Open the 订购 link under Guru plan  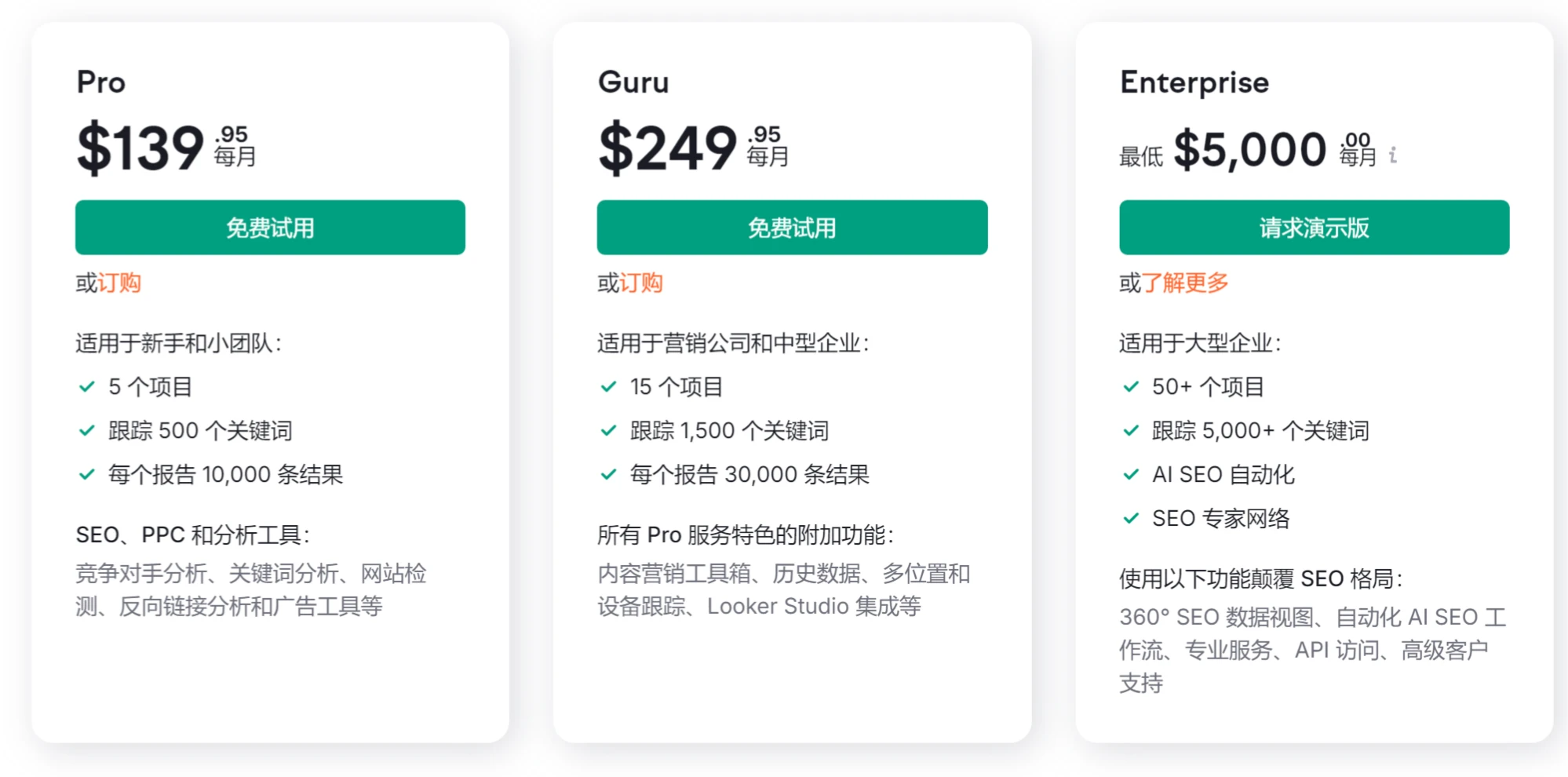[642, 283]
